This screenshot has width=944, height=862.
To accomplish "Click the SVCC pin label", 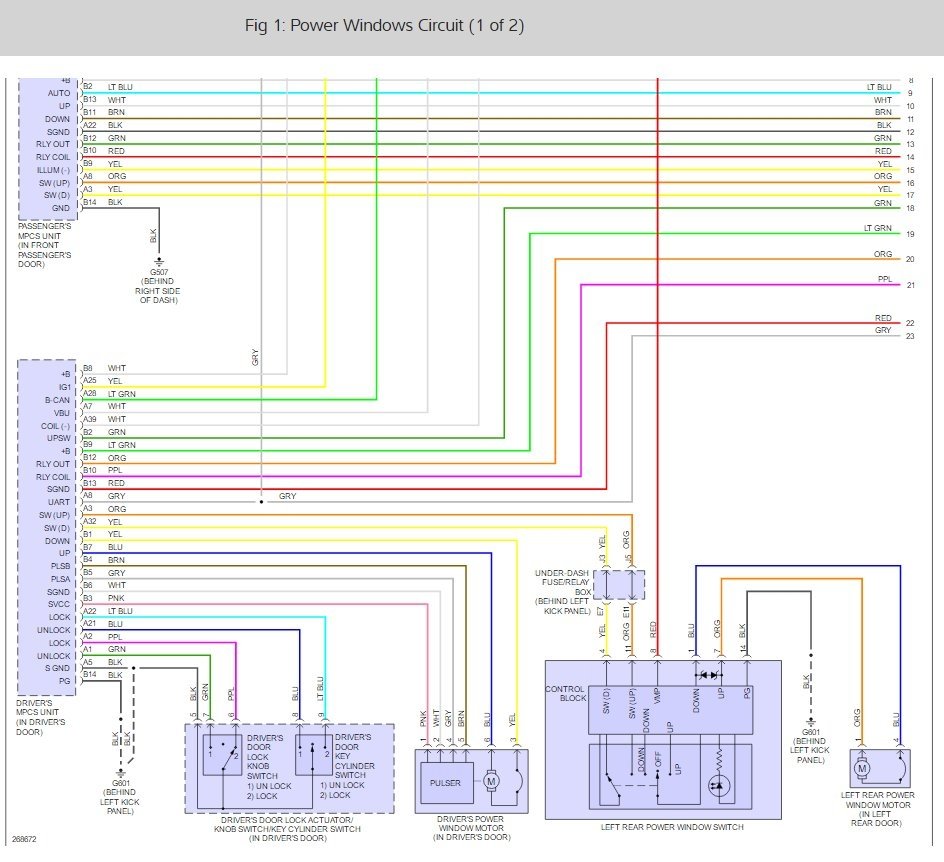I will pyautogui.click(x=59, y=604).
